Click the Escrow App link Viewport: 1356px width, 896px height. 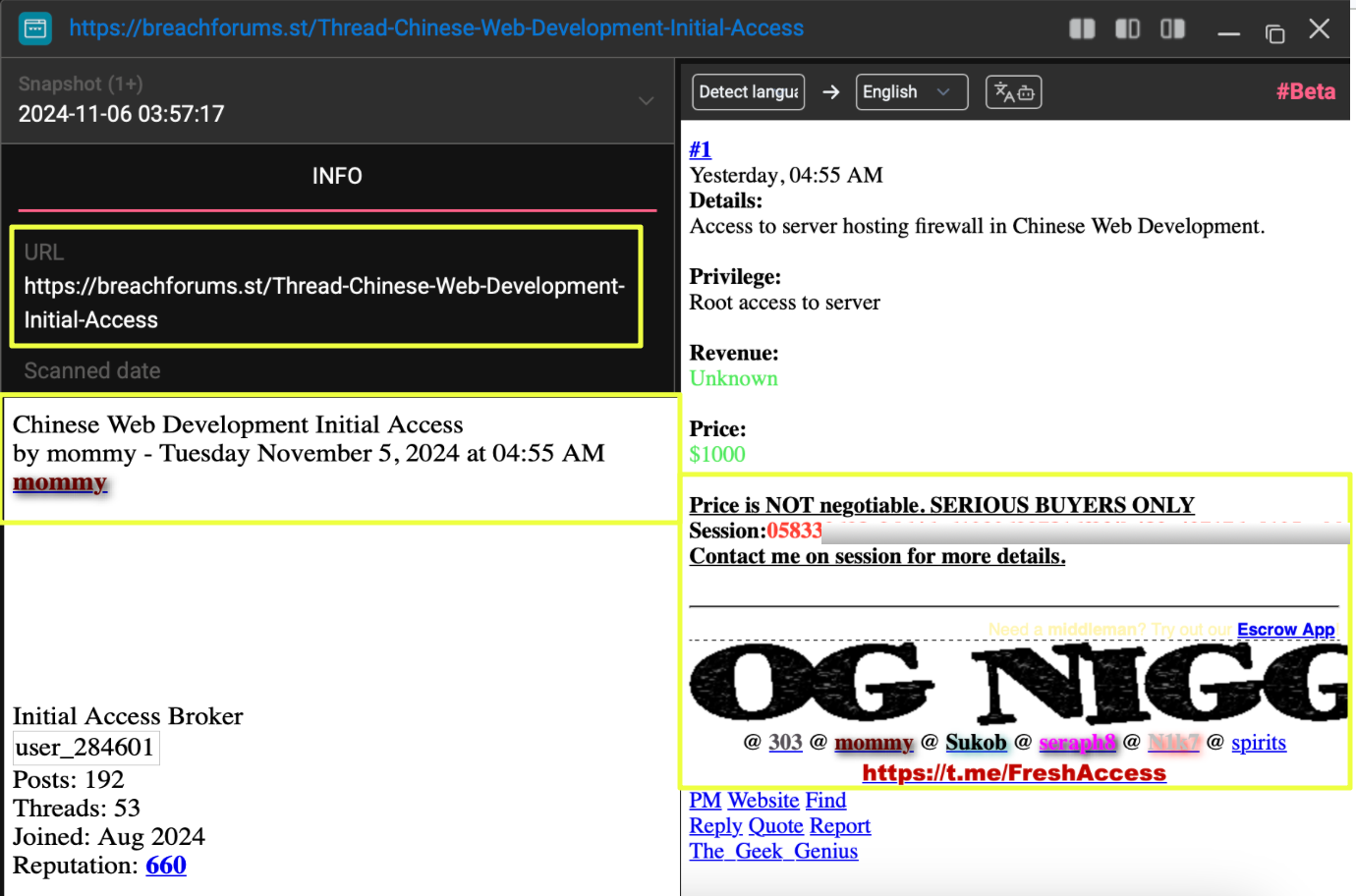[x=1285, y=630]
